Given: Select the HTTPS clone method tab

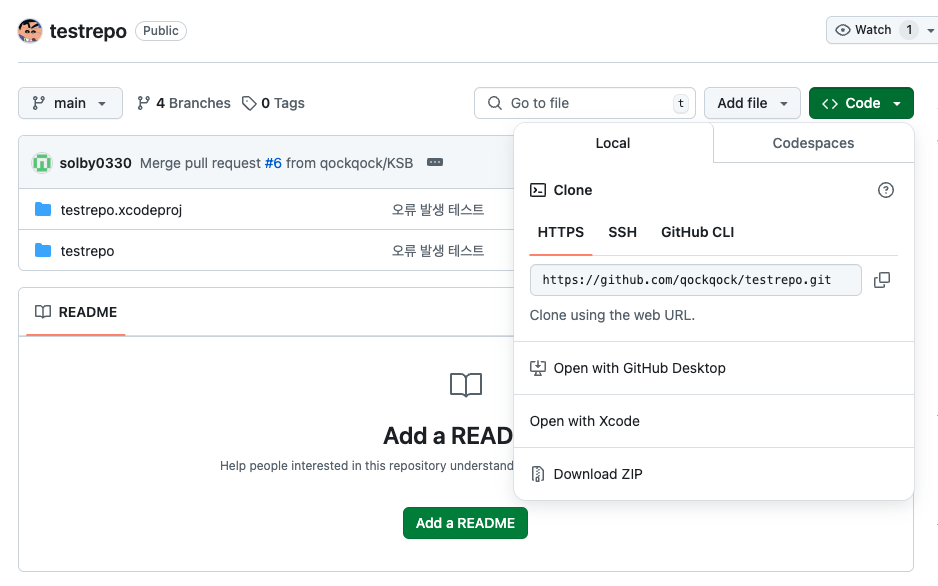Looking at the screenshot, I should (561, 232).
